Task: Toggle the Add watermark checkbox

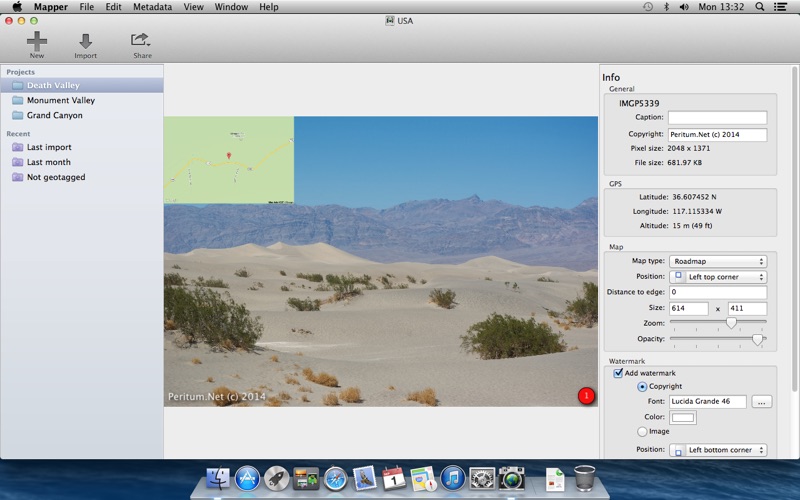Action: point(618,373)
